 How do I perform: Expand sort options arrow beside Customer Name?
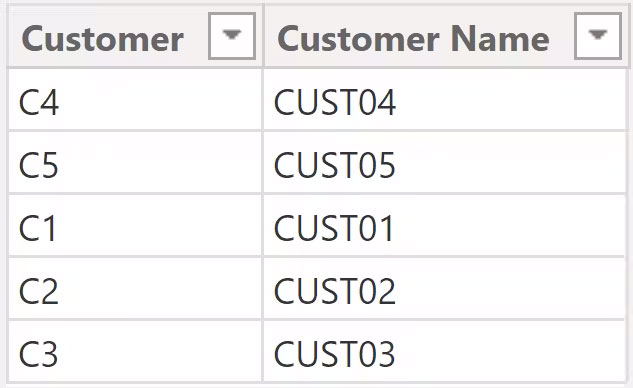click(598, 36)
